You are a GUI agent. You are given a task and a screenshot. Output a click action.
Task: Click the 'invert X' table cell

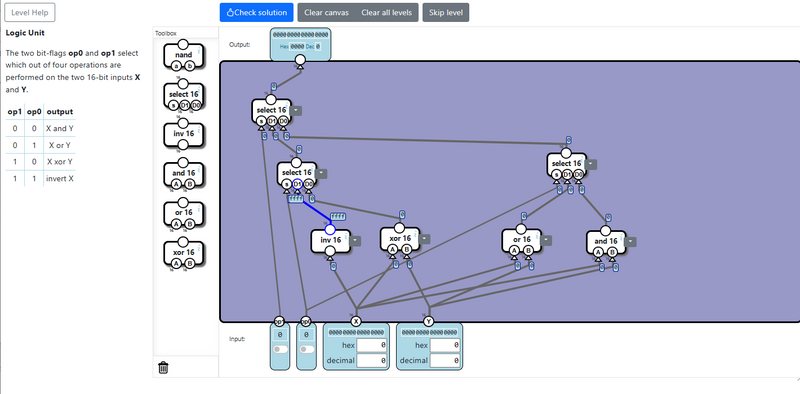pyautogui.click(x=60, y=179)
